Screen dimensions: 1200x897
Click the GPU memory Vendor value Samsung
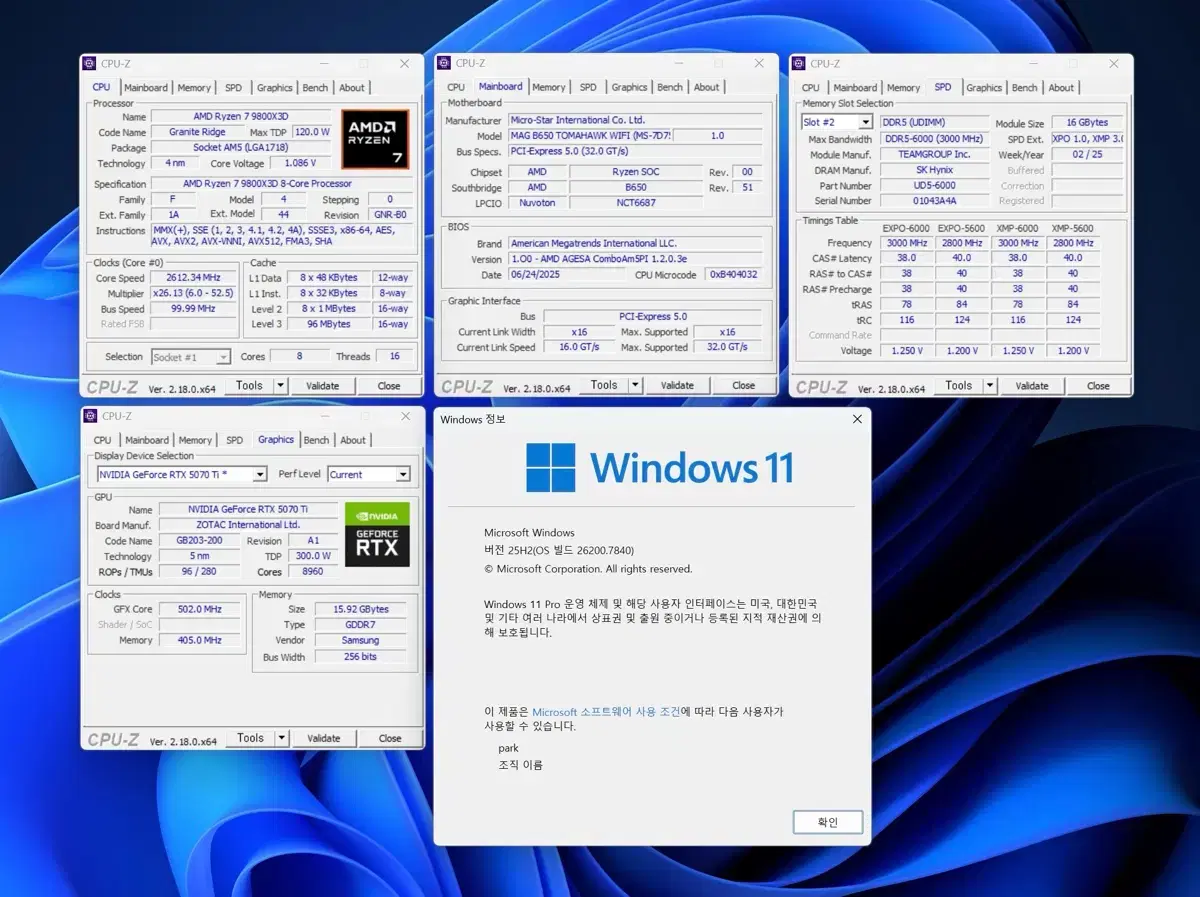click(x=360, y=640)
